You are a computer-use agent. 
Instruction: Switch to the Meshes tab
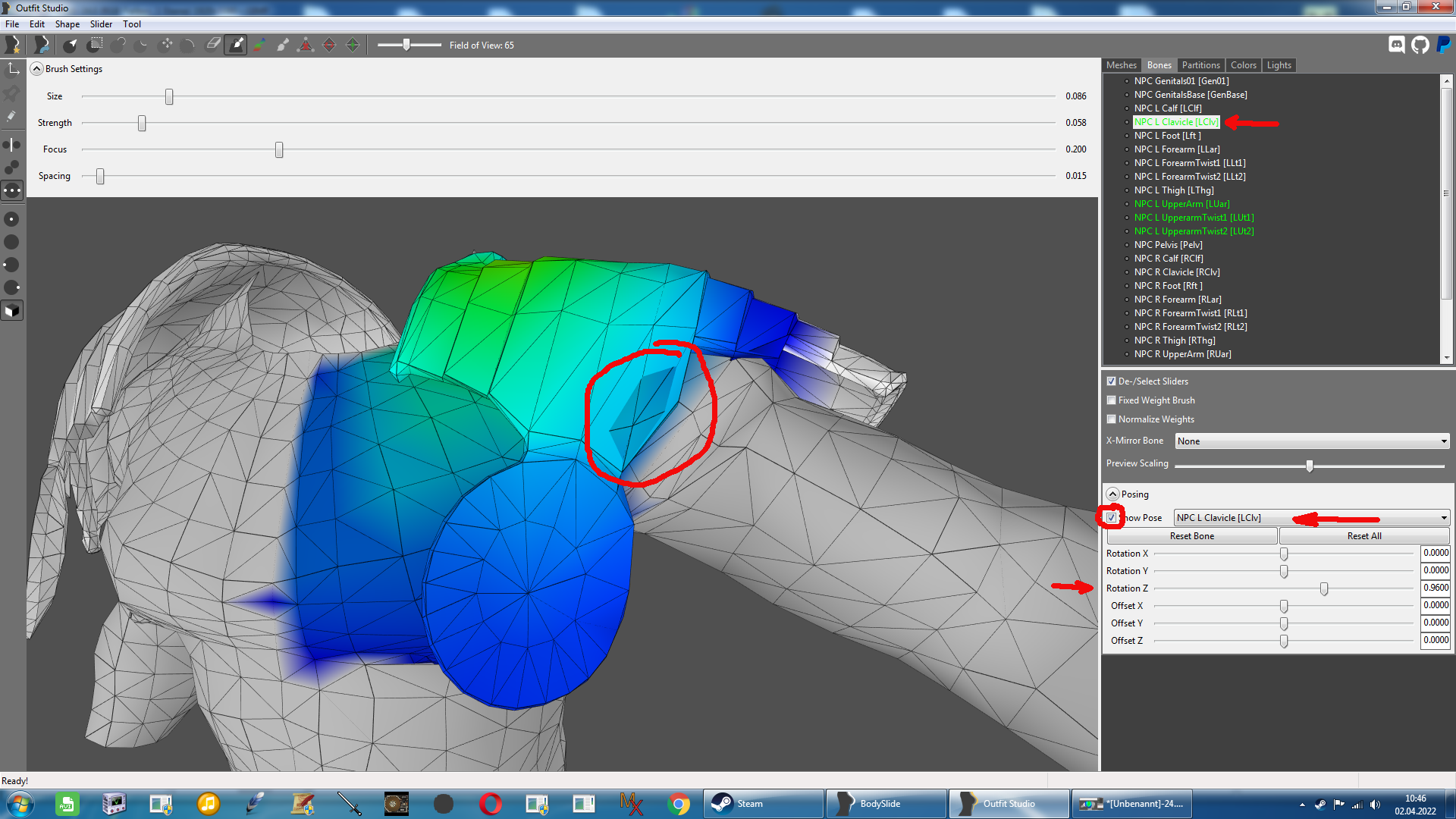1122,65
